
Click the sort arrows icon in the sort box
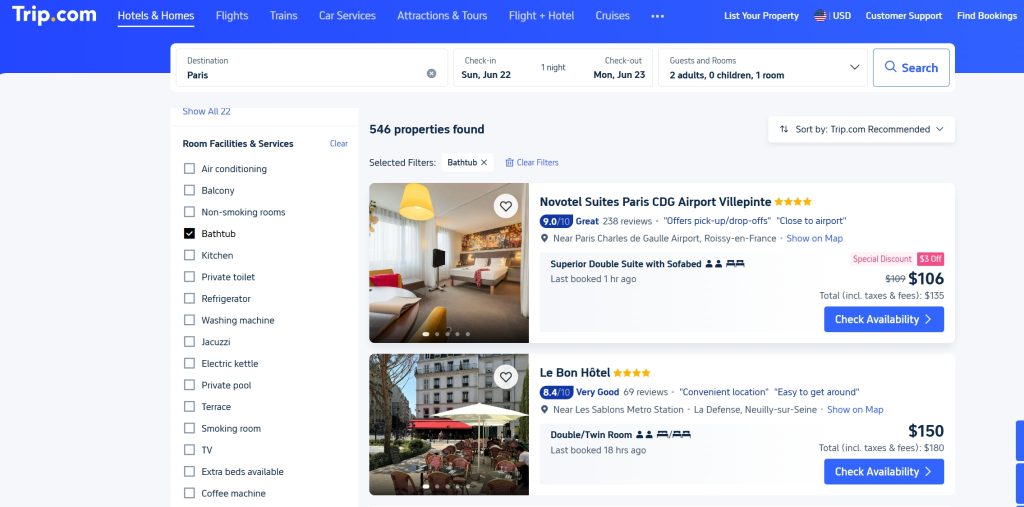784,129
